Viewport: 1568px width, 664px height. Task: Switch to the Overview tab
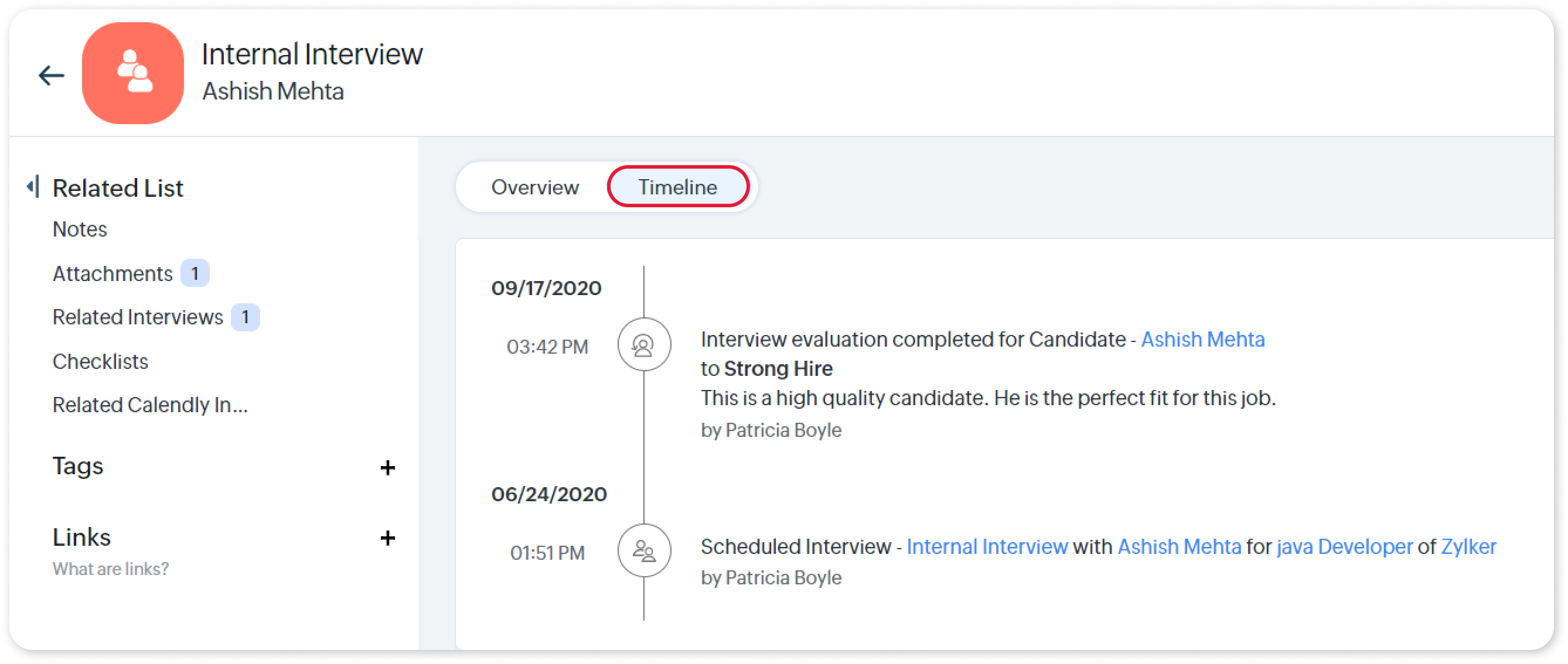click(x=534, y=187)
